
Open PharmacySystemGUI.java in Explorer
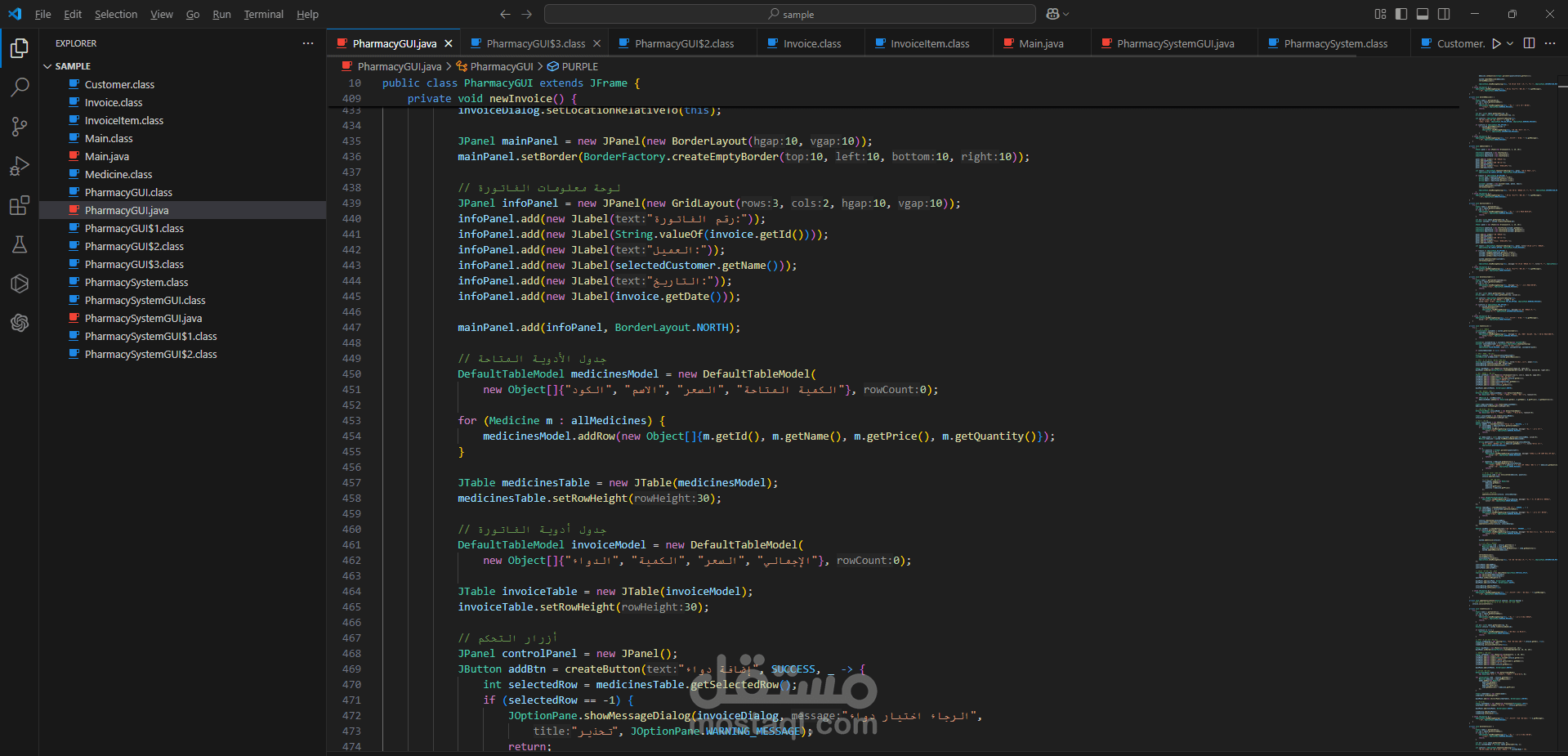(143, 318)
